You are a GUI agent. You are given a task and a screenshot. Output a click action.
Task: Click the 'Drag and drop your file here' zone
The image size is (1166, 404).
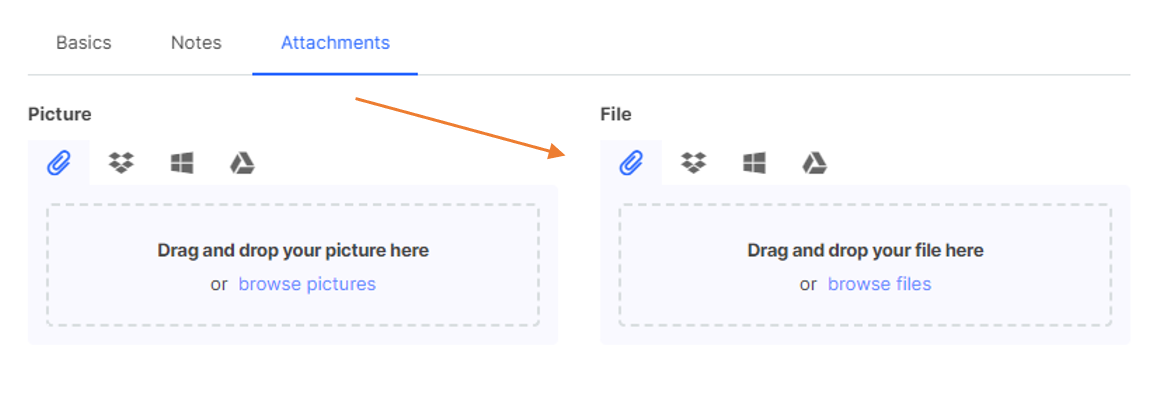tap(866, 265)
